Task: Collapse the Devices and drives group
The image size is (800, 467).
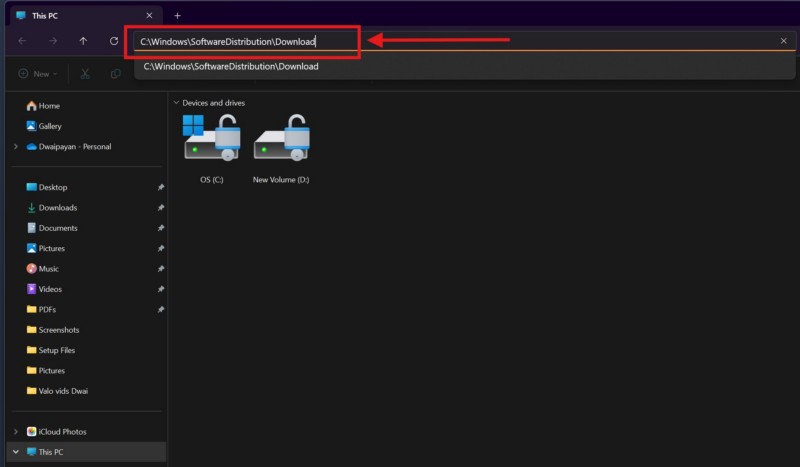Action: click(176, 103)
